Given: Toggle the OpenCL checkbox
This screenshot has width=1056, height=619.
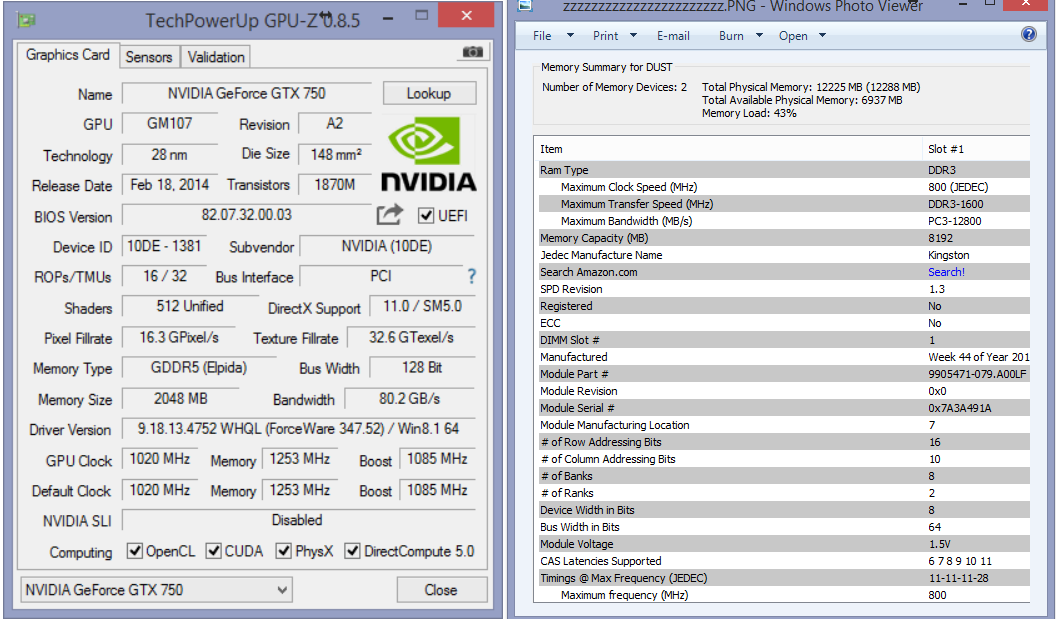Looking at the screenshot, I should 135,551.
